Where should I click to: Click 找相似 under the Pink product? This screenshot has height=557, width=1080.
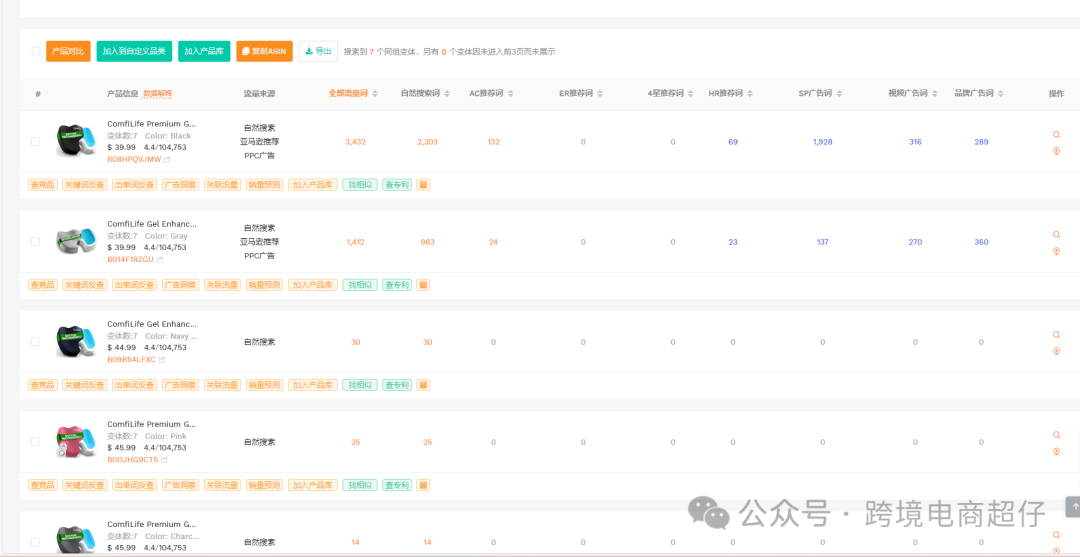360,485
